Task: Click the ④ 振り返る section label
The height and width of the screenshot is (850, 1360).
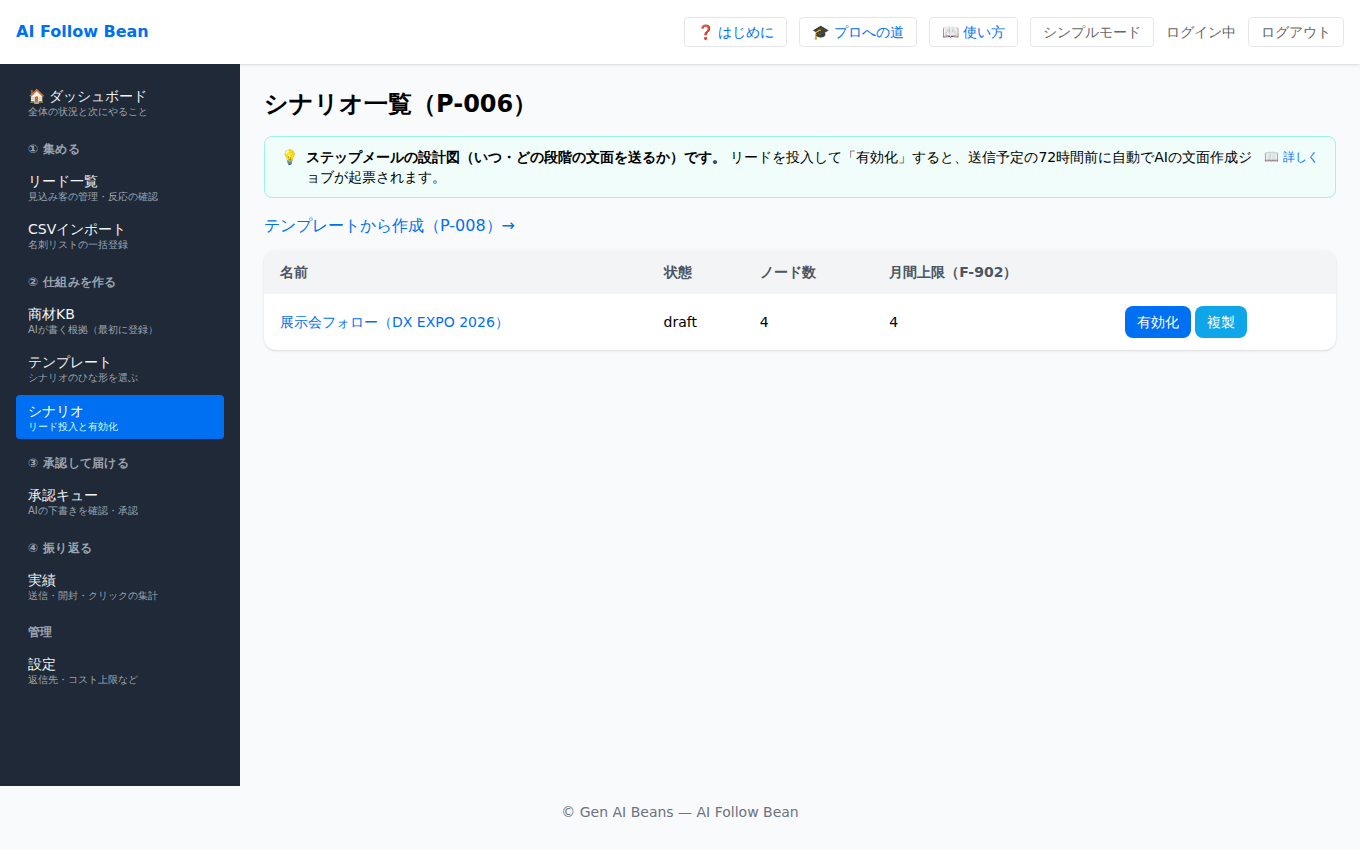Action: coord(60,548)
